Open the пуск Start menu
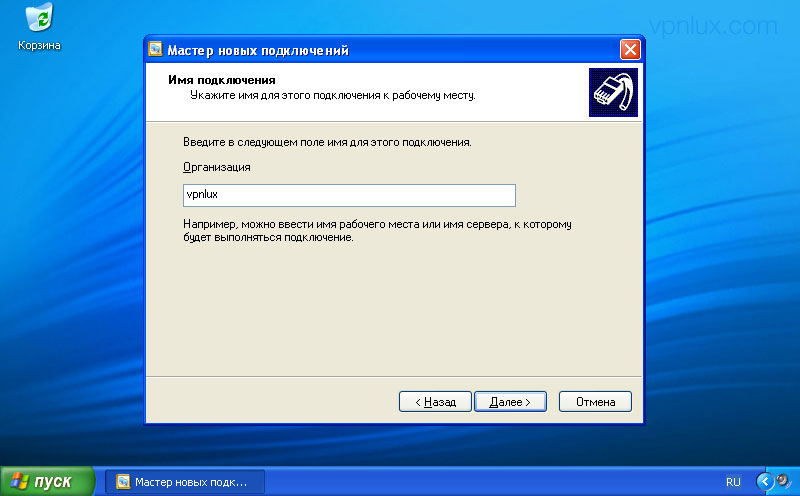 [x=47, y=481]
